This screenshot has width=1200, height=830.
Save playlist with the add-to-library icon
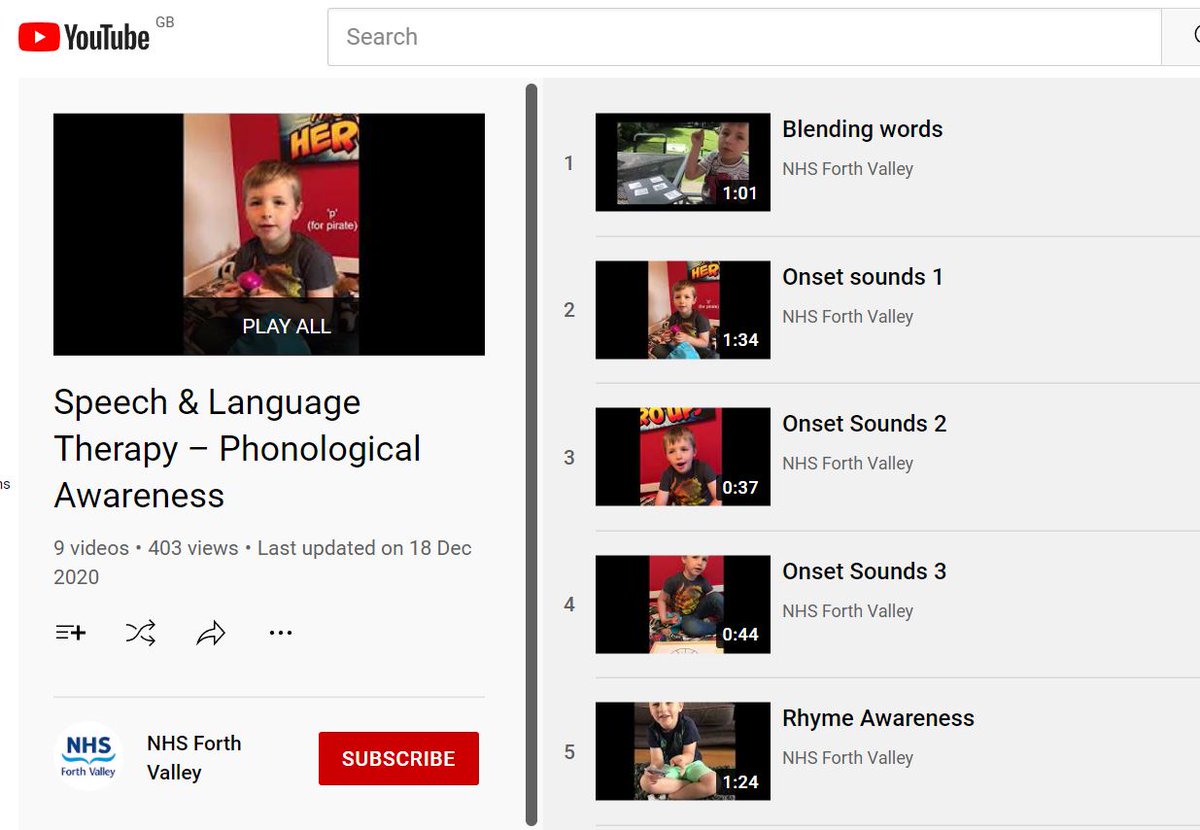coord(70,632)
